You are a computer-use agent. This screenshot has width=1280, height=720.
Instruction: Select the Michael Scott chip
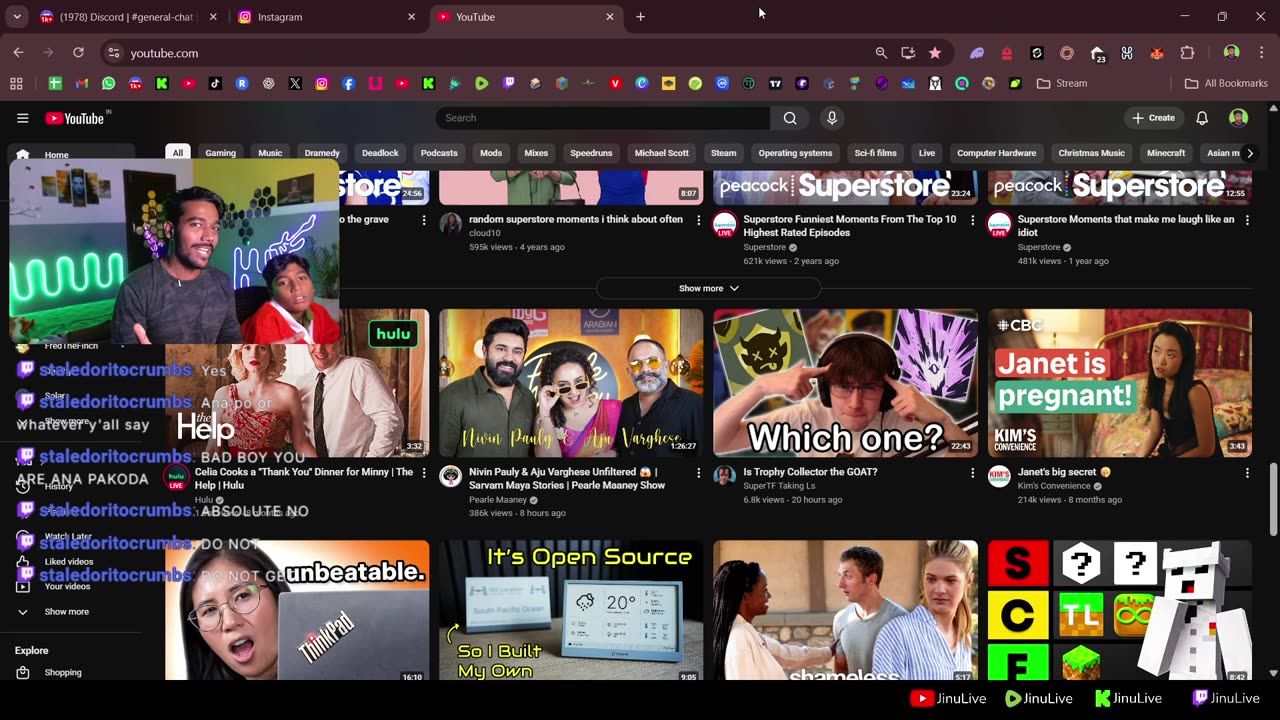[x=661, y=153]
